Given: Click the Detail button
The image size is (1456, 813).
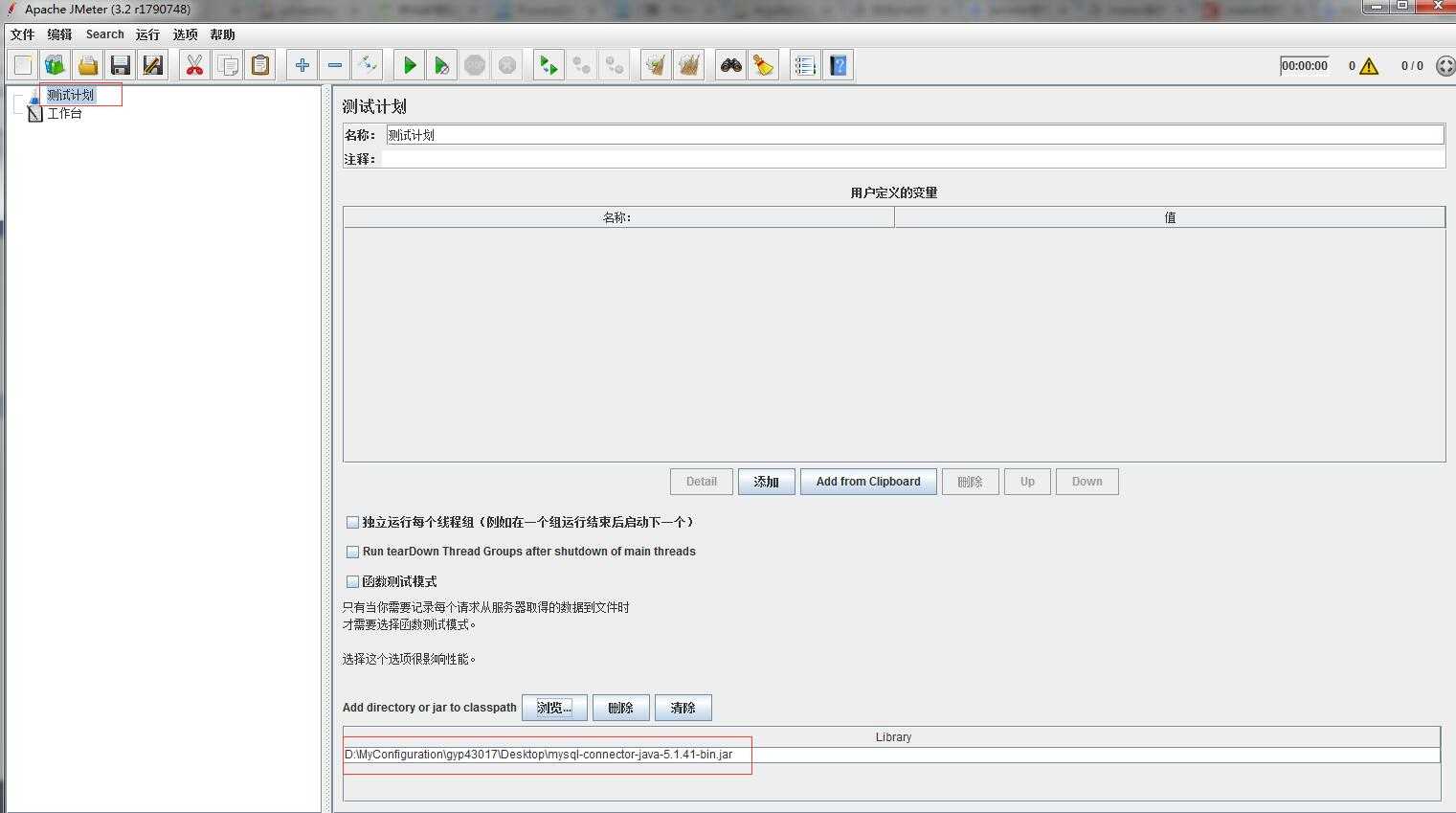Looking at the screenshot, I should (702, 482).
